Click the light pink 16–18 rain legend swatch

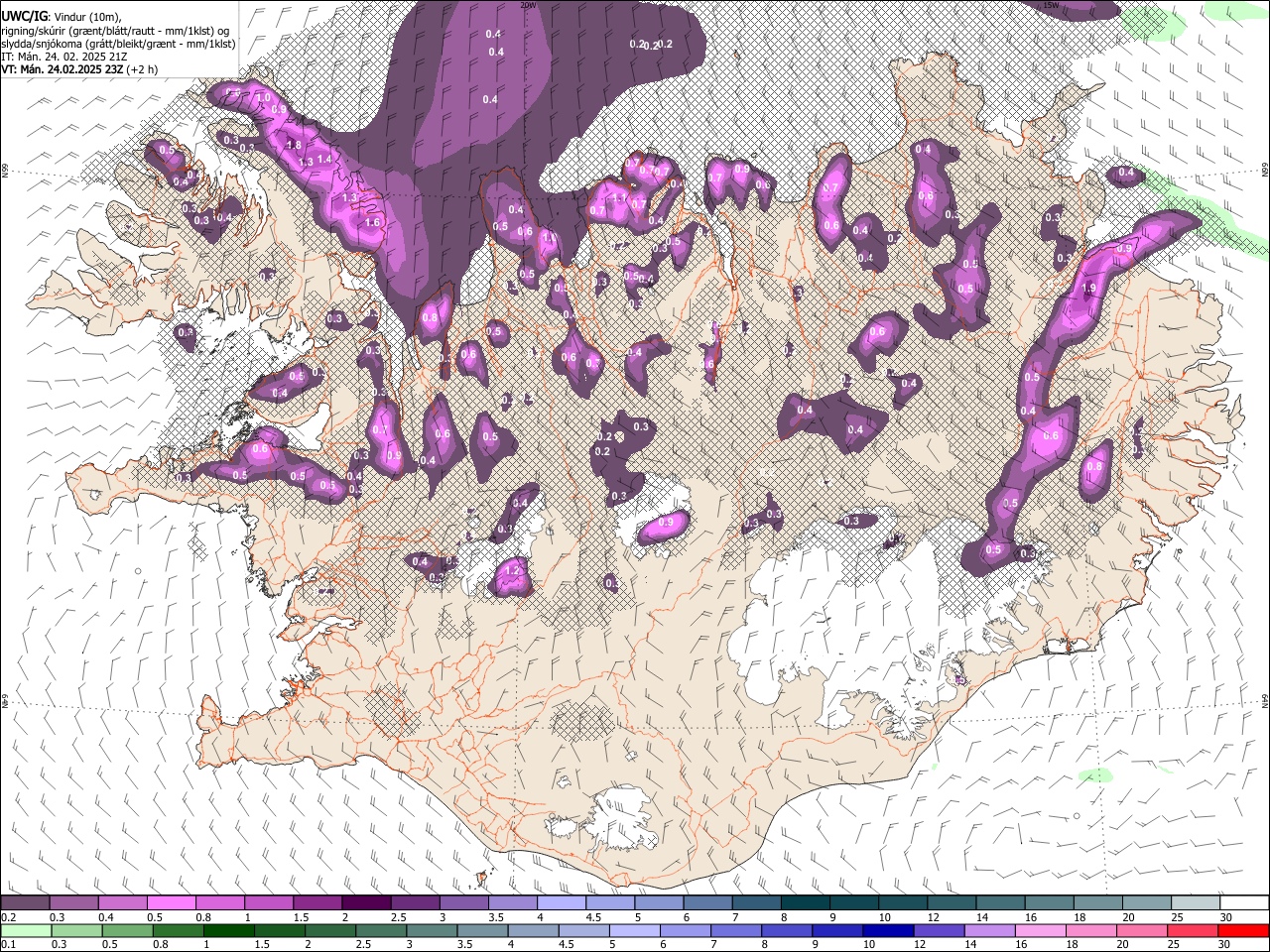1041,931
